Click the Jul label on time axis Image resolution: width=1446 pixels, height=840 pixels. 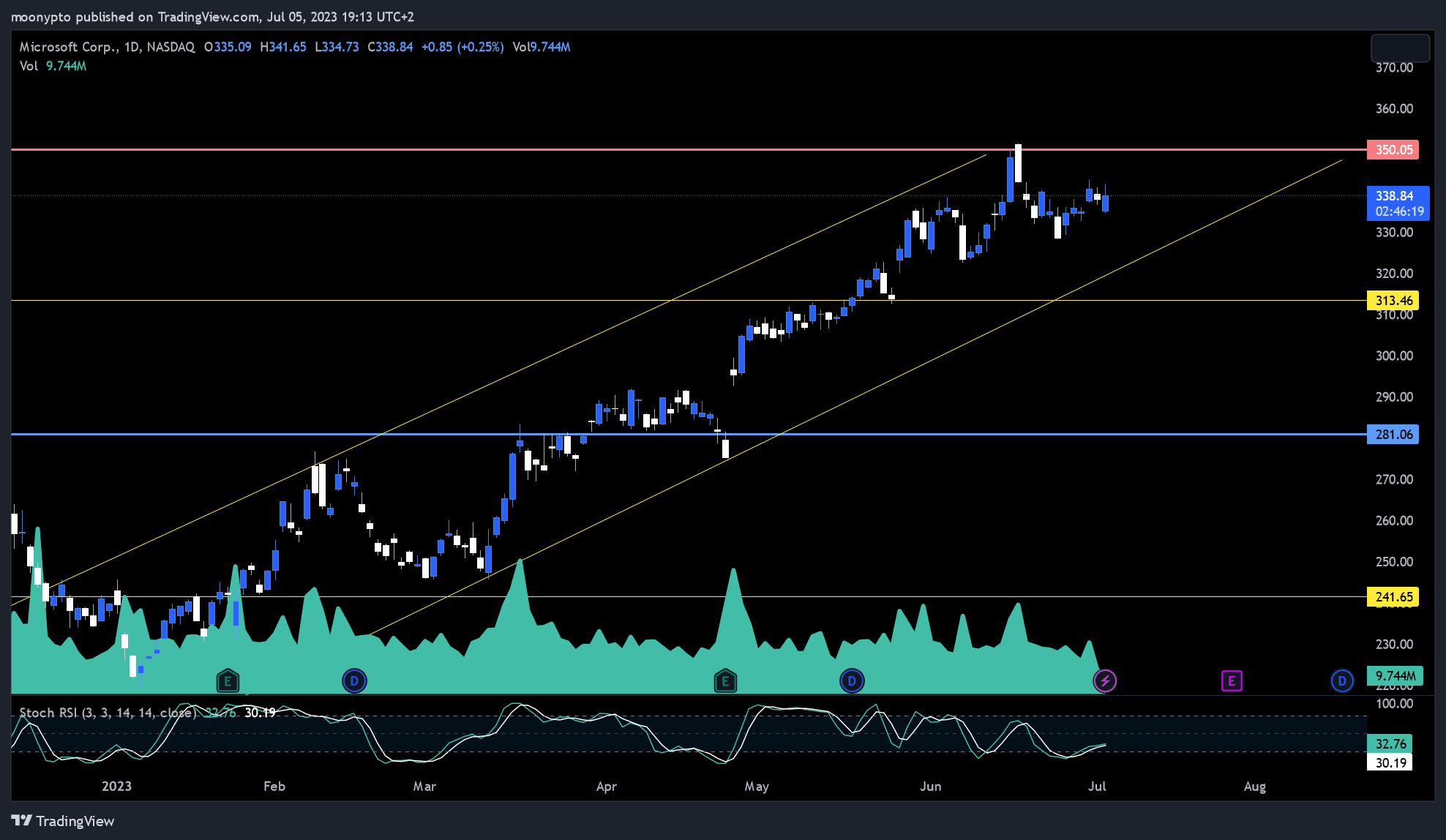click(x=1097, y=787)
